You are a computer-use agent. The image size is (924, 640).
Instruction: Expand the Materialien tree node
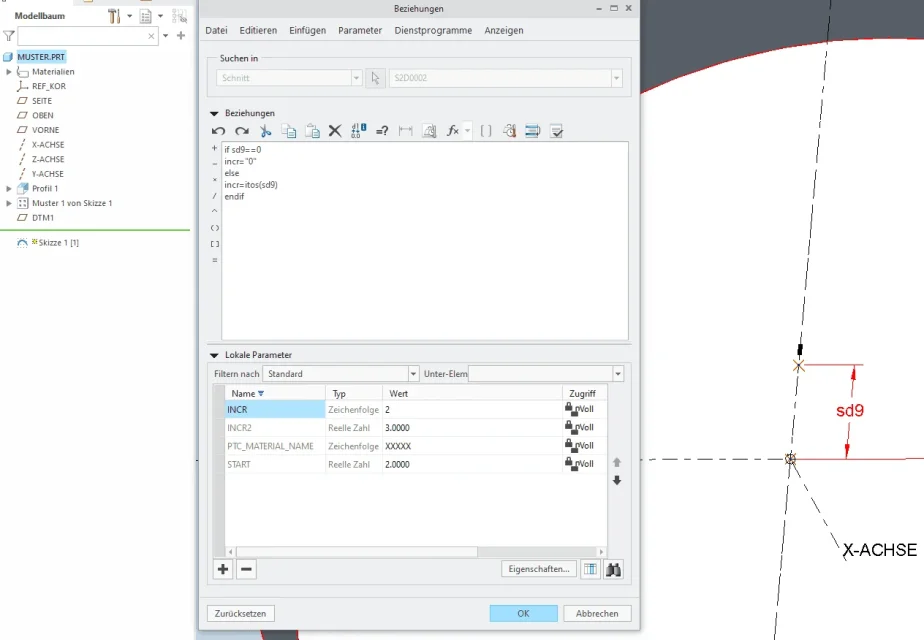[9, 72]
